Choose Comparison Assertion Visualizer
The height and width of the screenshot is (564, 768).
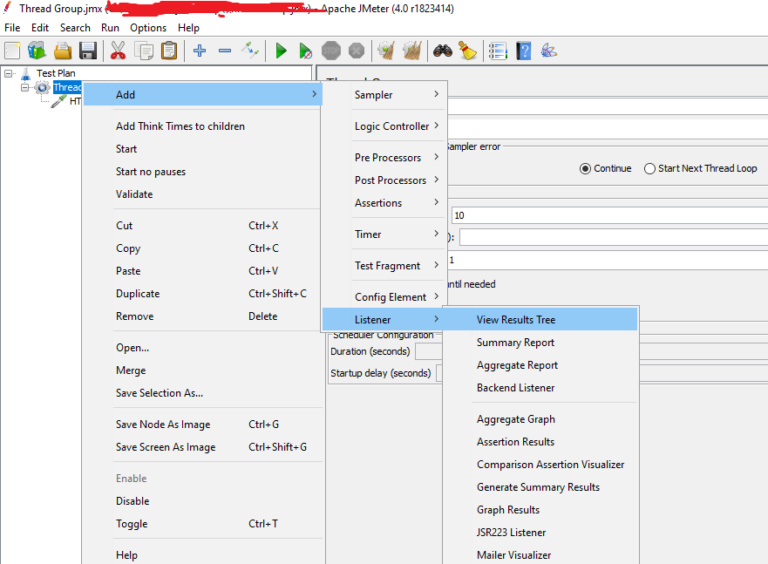point(541,464)
